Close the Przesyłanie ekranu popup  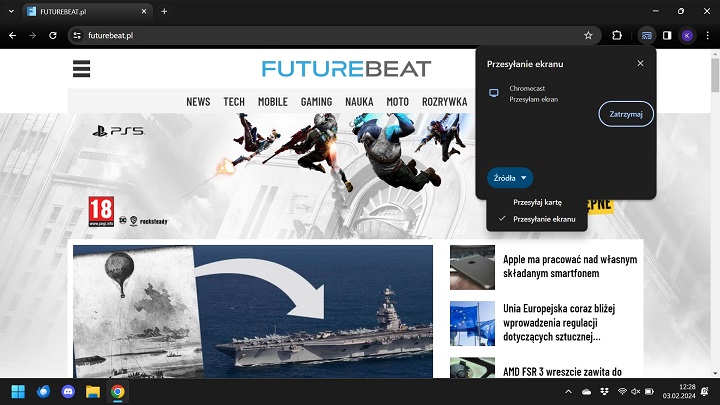(640, 63)
